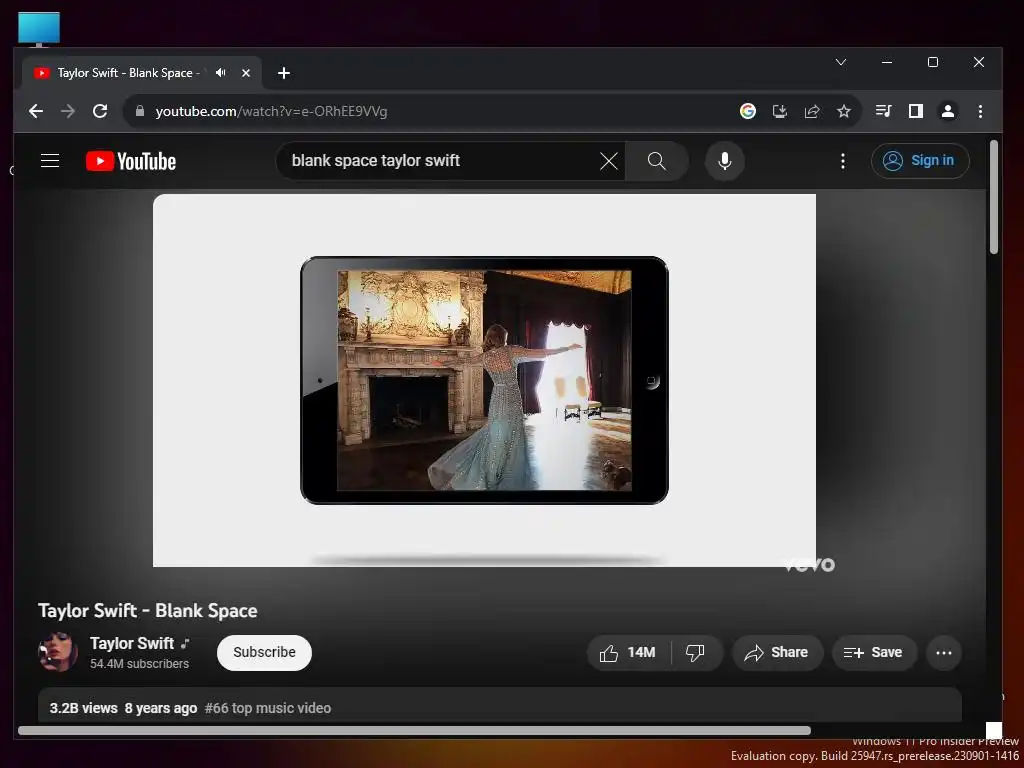Screen dimensions: 1024x768
Task: Go back in browser history
Action: pos(36,111)
